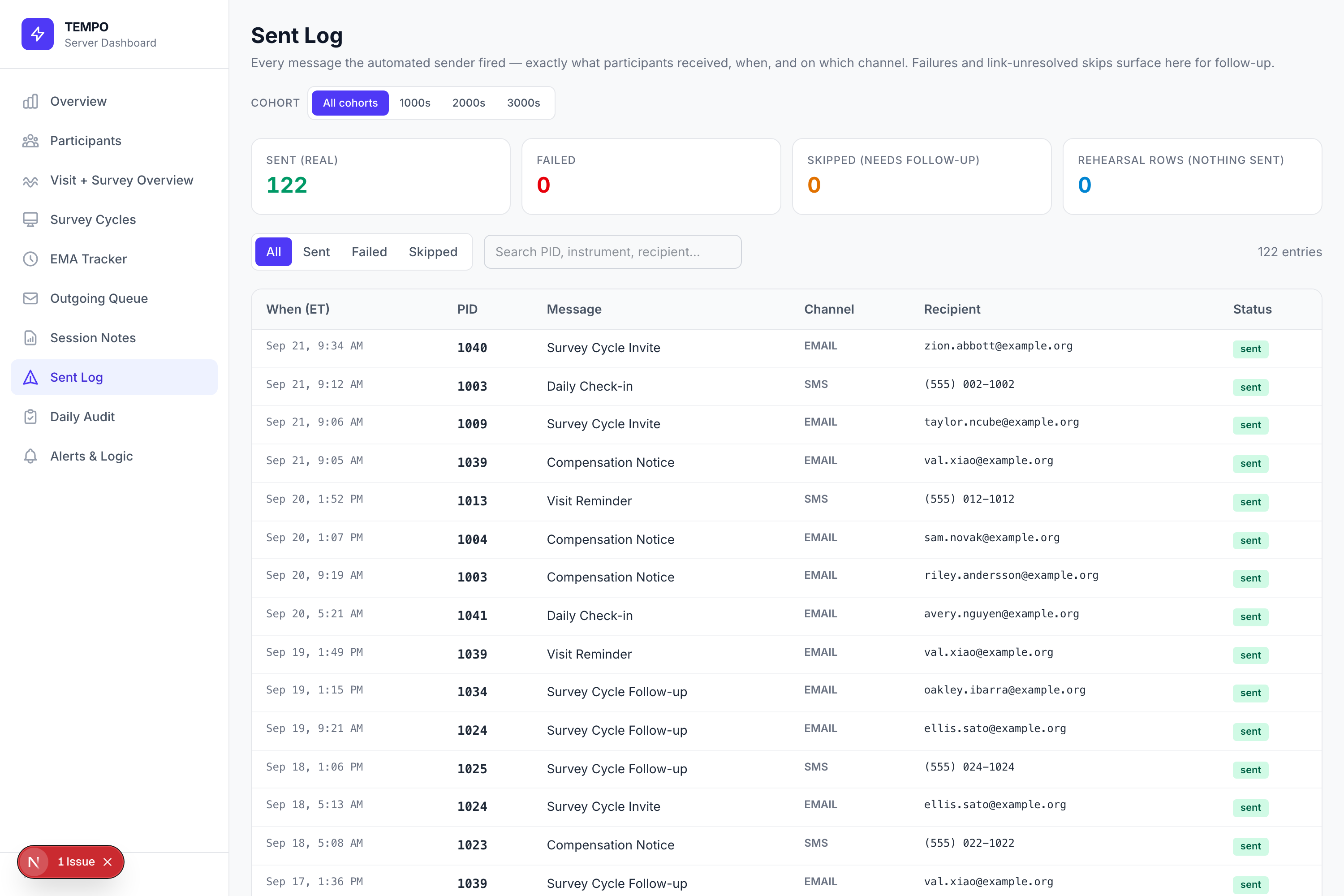This screenshot has height=896, width=1344.
Task: Focus the Search PID, instrument, recipient field
Action: point(612,252)
